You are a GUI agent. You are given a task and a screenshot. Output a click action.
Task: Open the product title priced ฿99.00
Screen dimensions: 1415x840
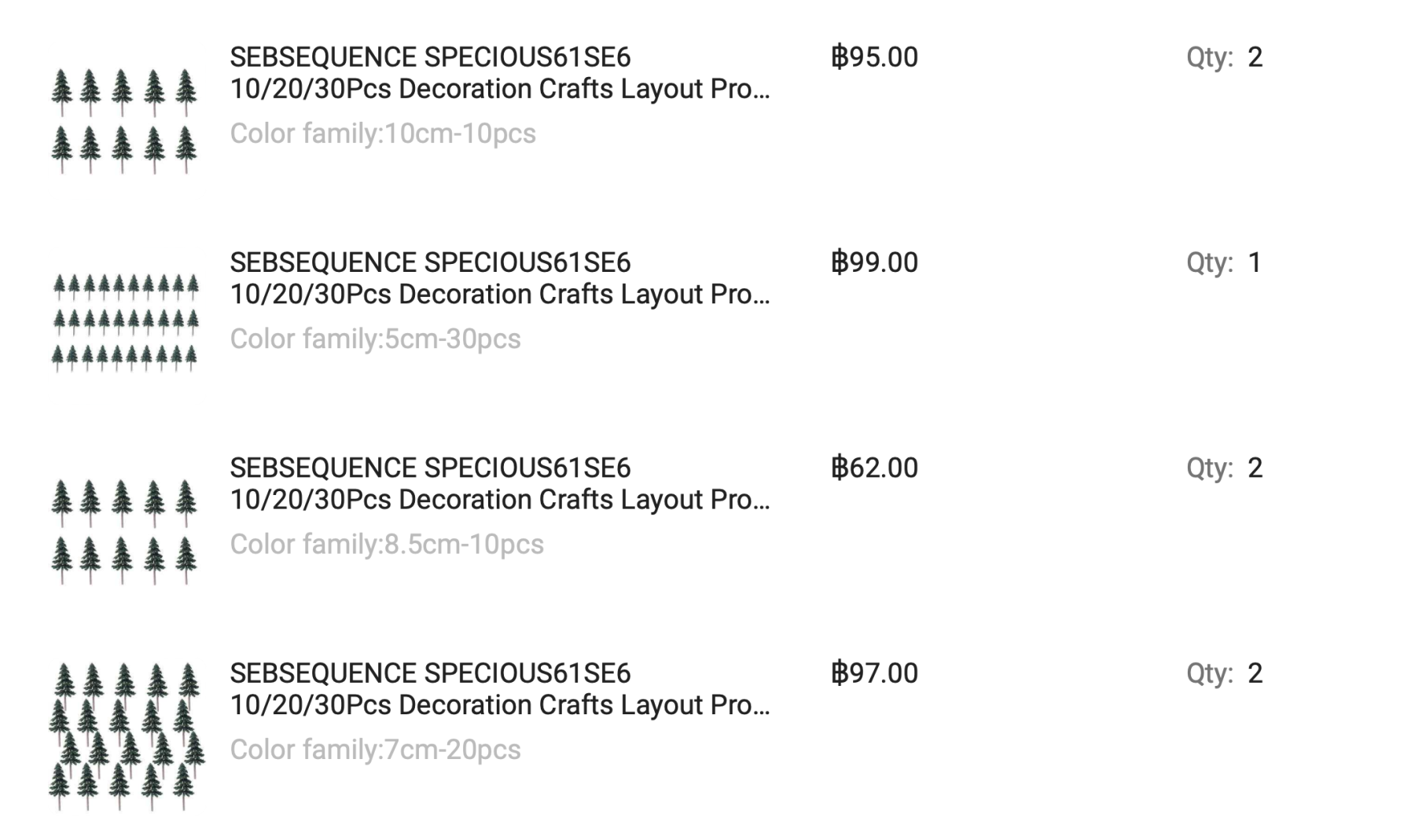(x=499, y=278)
